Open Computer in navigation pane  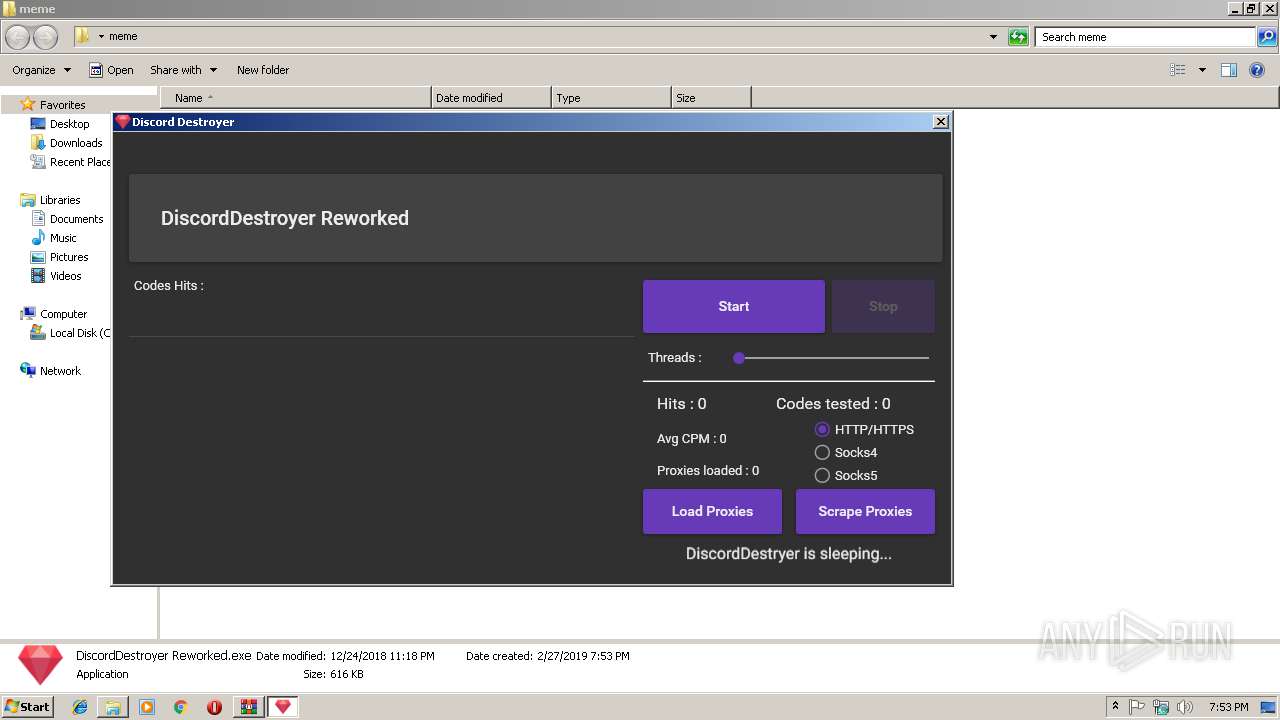[63, 314]
